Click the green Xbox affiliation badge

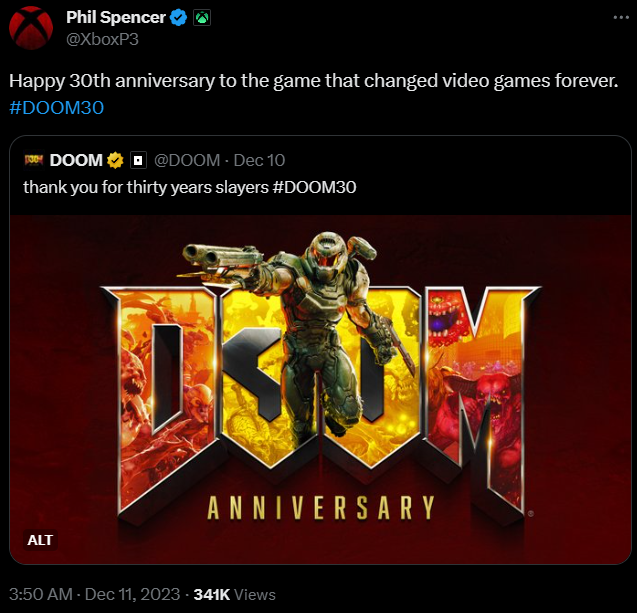202,18
